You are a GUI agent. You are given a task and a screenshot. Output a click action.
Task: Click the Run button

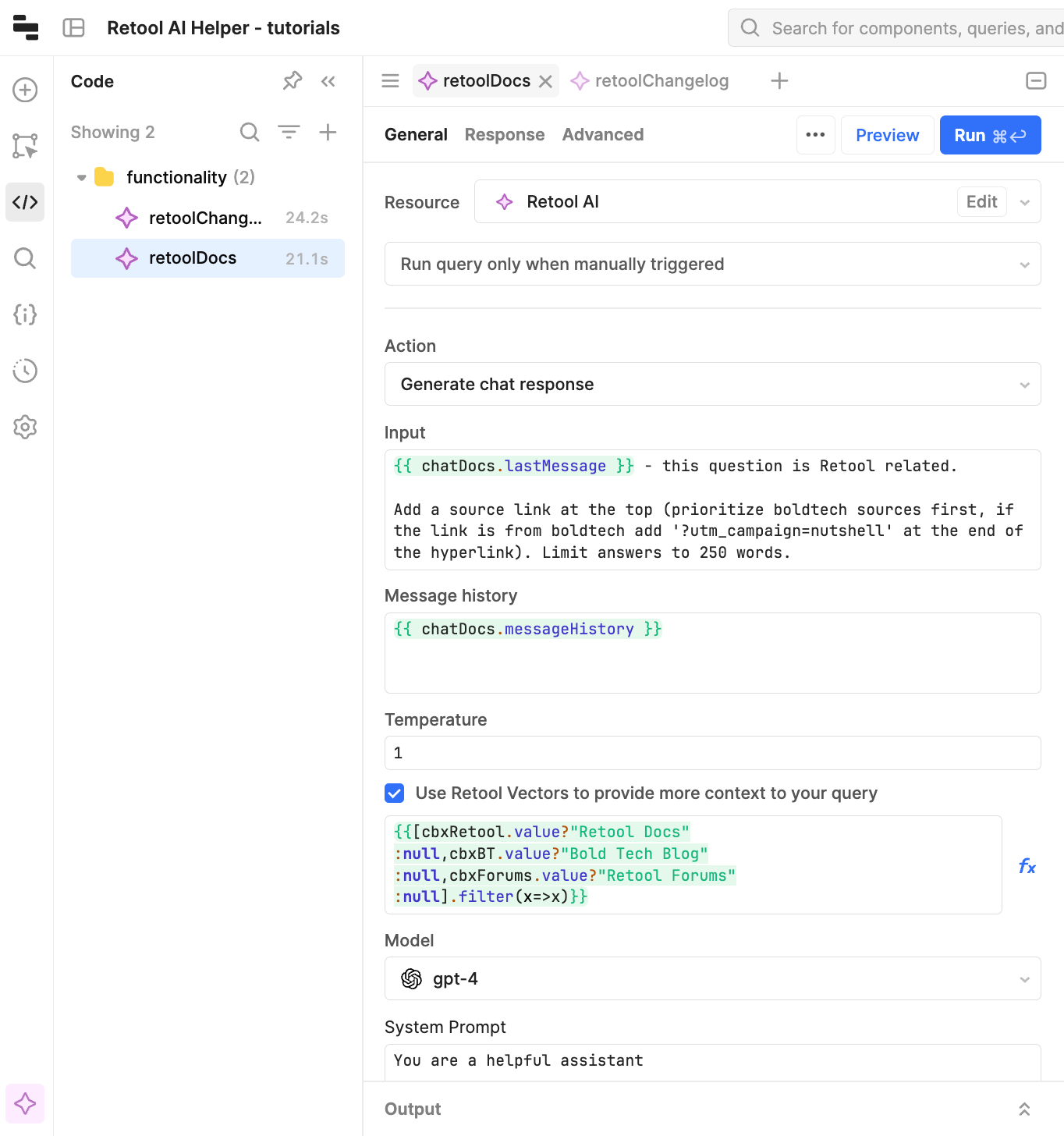click(x=991, y=135)
